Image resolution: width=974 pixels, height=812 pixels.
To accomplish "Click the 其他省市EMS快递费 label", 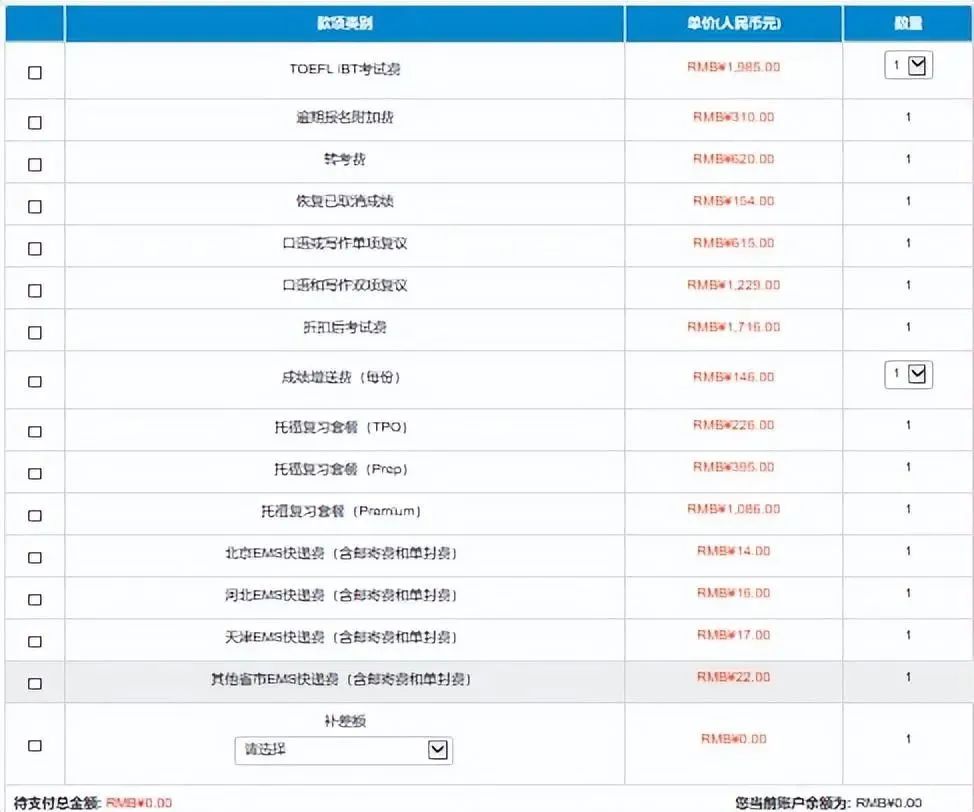I will [341, 679].
